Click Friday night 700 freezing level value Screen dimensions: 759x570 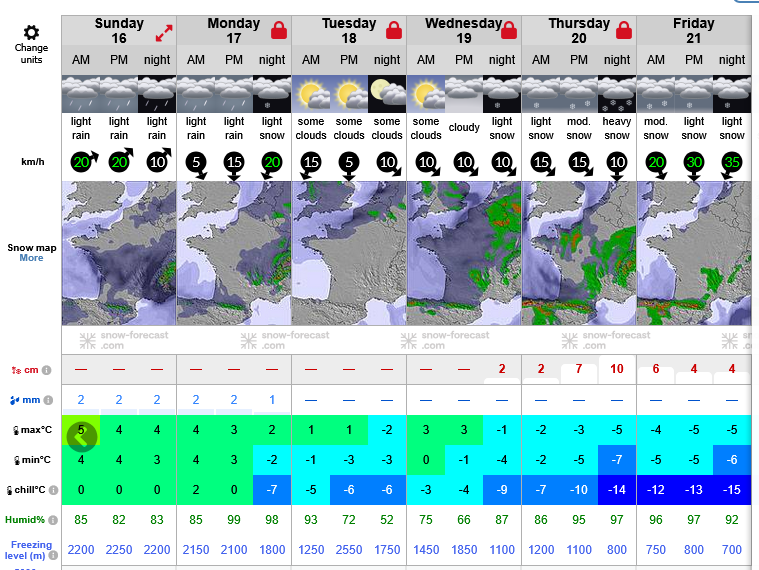(x=732, y=550)
